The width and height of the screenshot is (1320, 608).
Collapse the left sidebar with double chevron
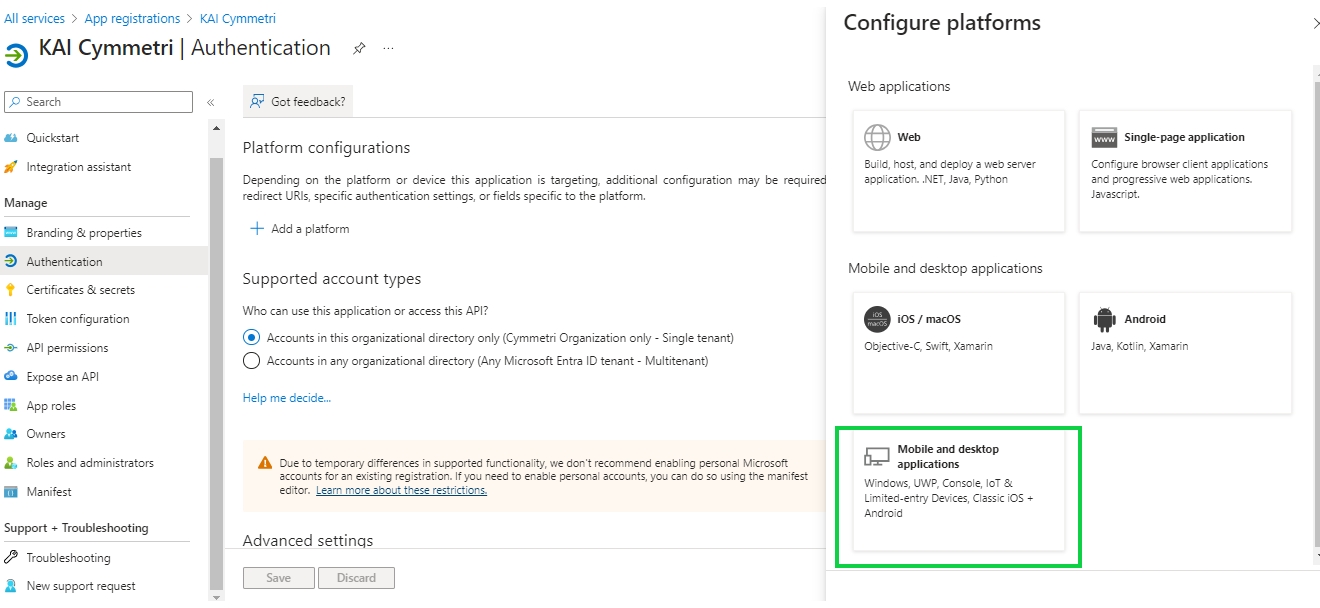pyautogui.click(x=211, y=102)
